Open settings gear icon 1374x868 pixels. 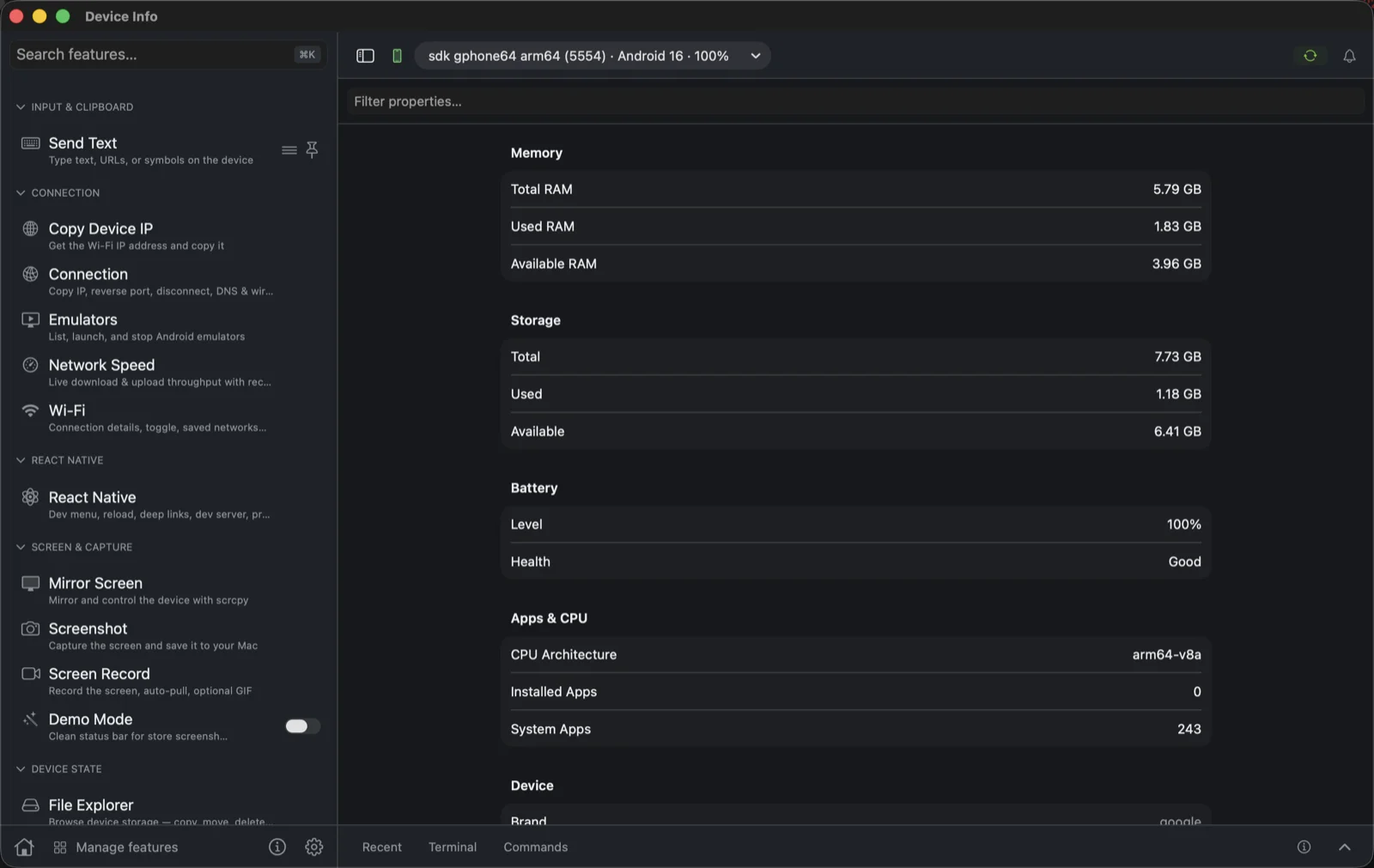[x=314, y=847]
